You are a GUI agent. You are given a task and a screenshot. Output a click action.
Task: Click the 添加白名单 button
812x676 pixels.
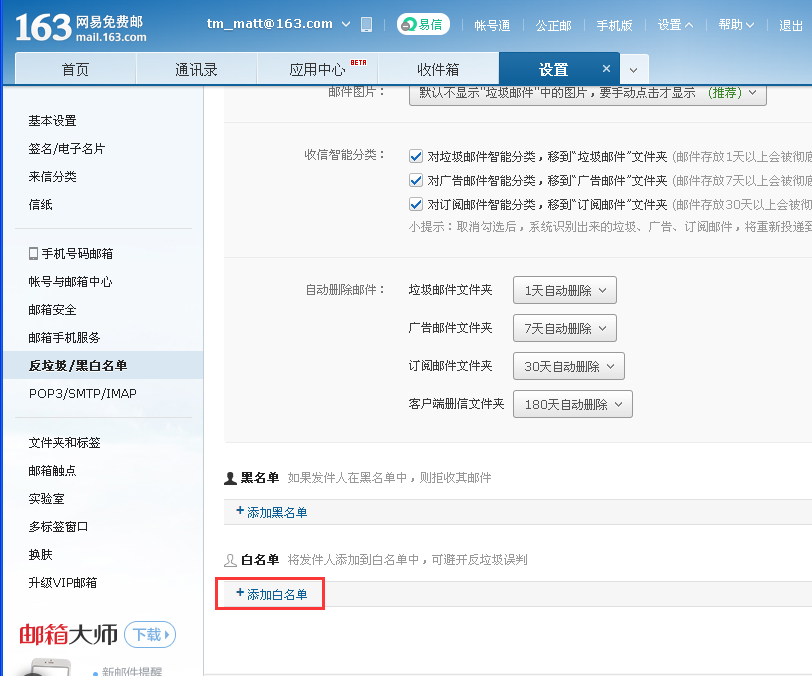[x=271, y=594]
